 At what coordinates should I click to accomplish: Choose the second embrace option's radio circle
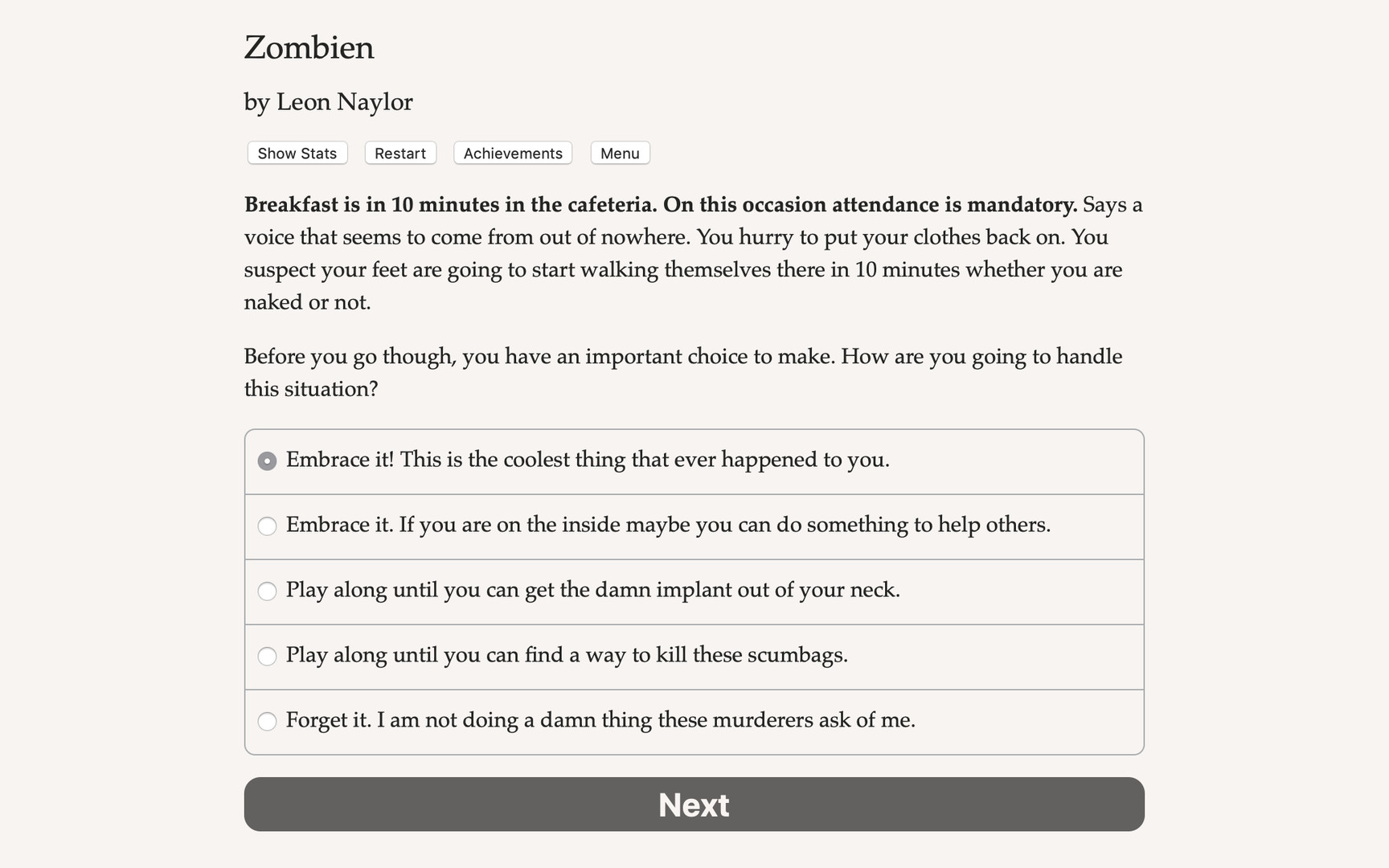coord(267,526)
